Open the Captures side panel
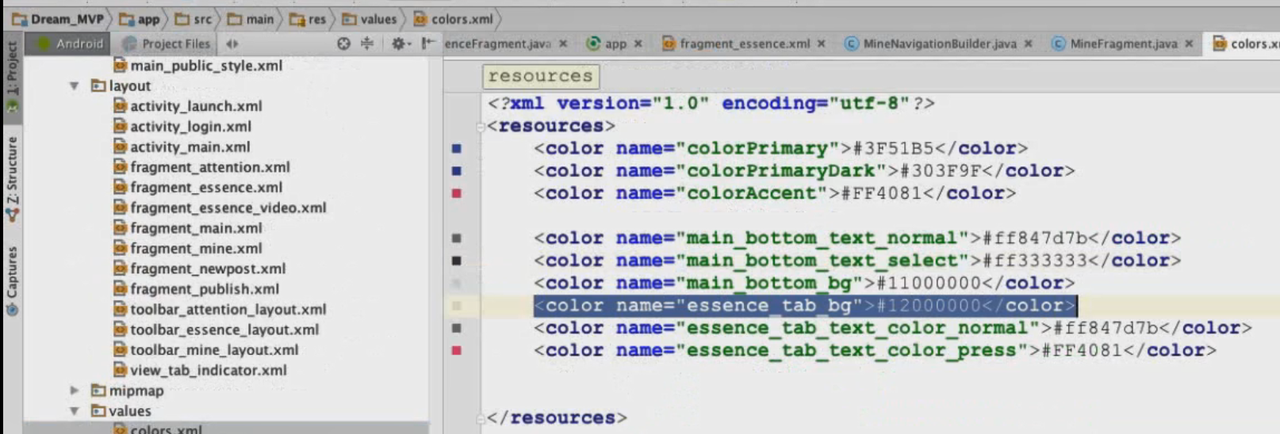 click(12, 273)
